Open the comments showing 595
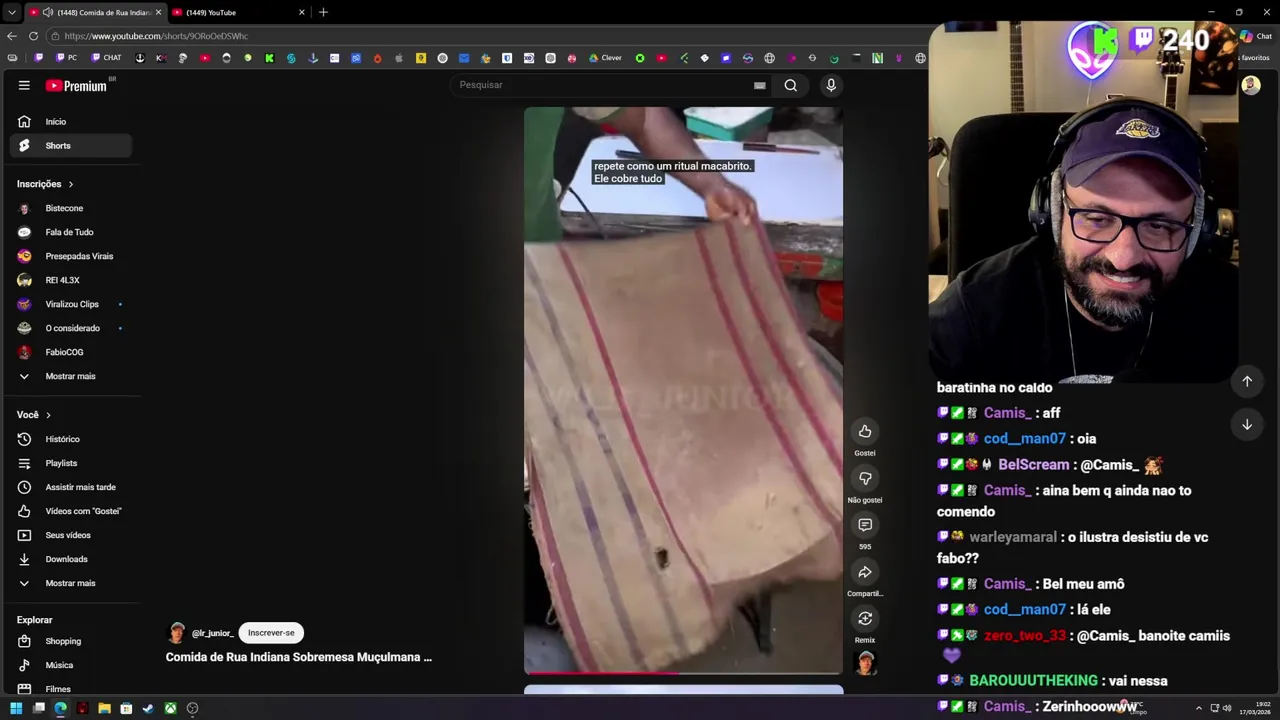Image resolution: width=1280 pixels, height=720 pixels. coord(865,525)
